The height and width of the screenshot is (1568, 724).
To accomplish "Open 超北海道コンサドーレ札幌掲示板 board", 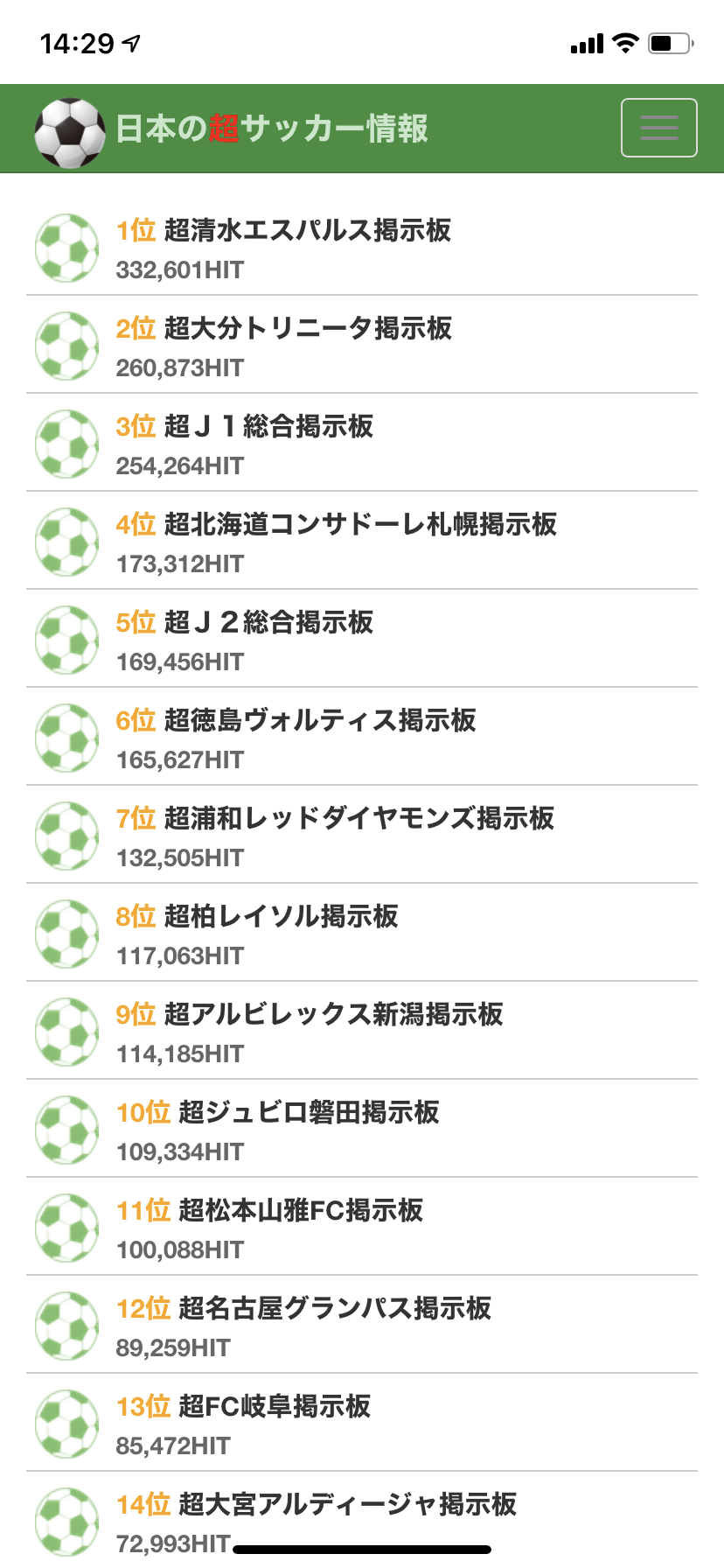I will tap(359, 524).
